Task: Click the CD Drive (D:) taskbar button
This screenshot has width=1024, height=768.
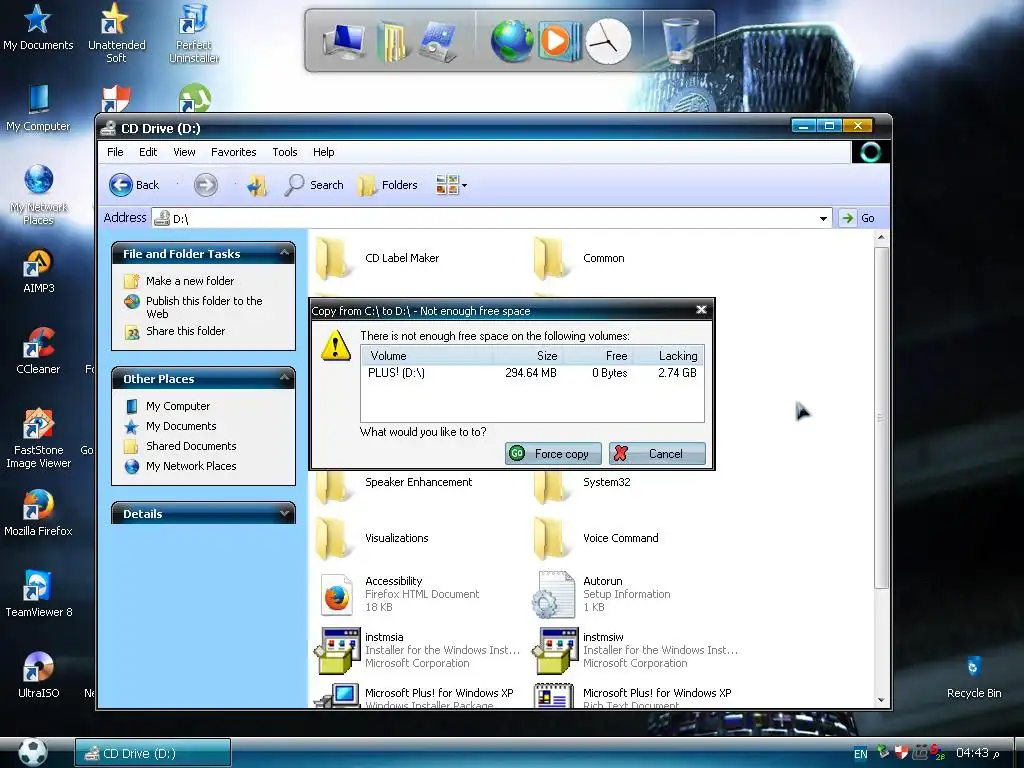Action: (x=153, y=753)
